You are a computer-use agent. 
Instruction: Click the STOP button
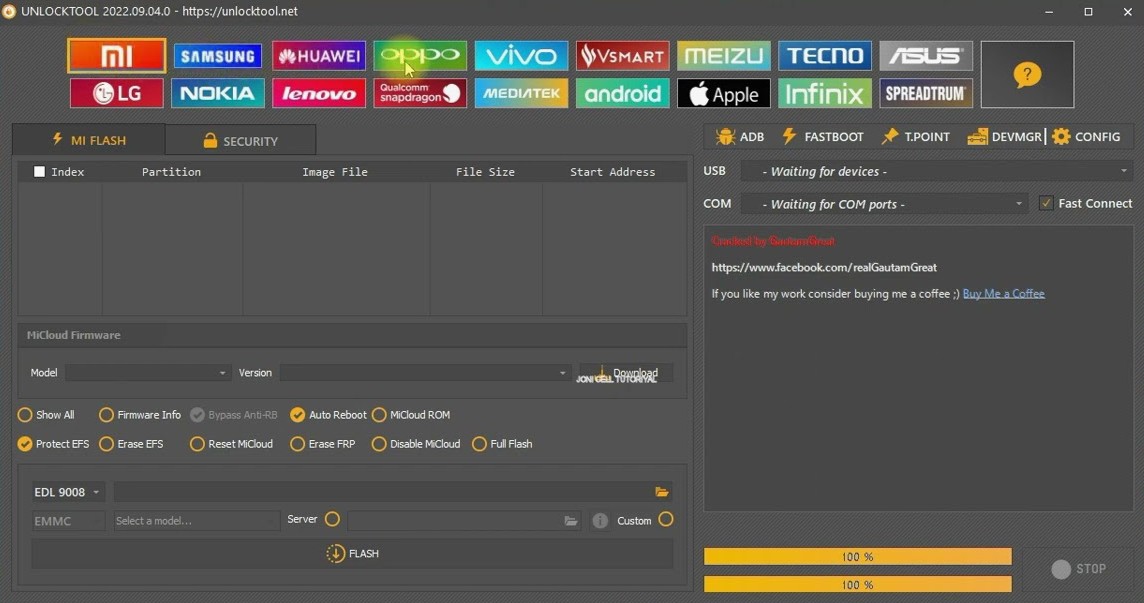click(1079, 569)
